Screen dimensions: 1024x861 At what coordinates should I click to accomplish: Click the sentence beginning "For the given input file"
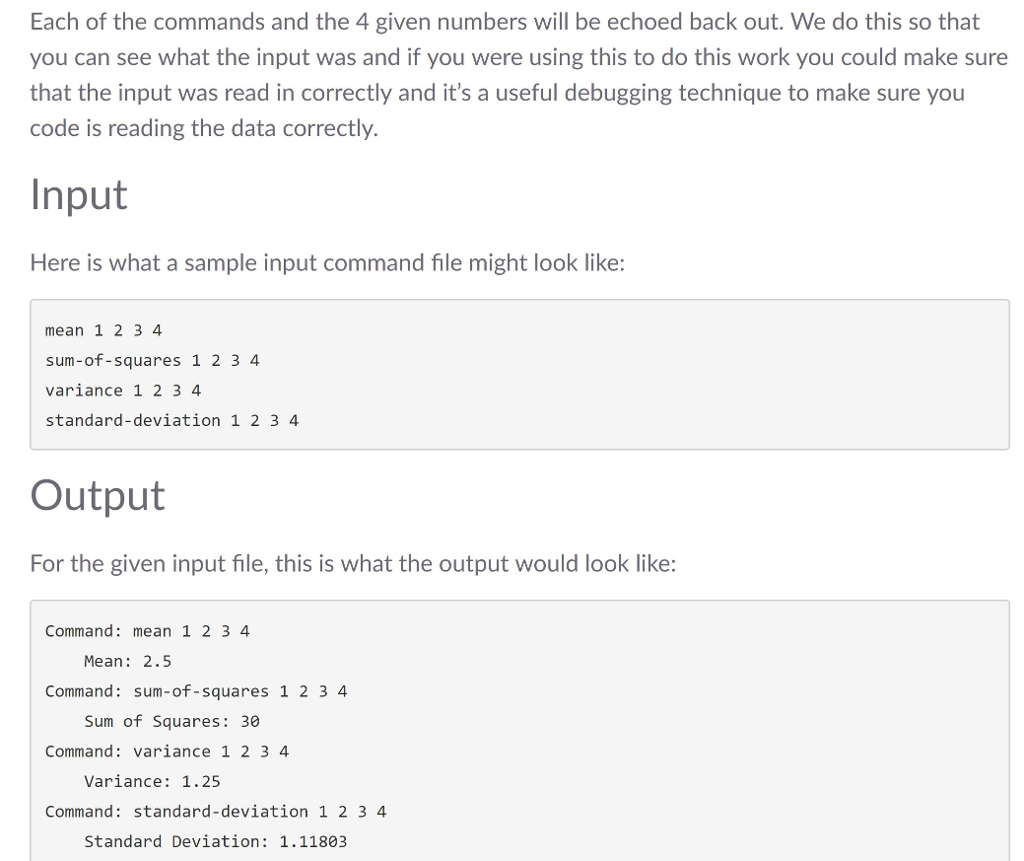[x=353, y=564]
